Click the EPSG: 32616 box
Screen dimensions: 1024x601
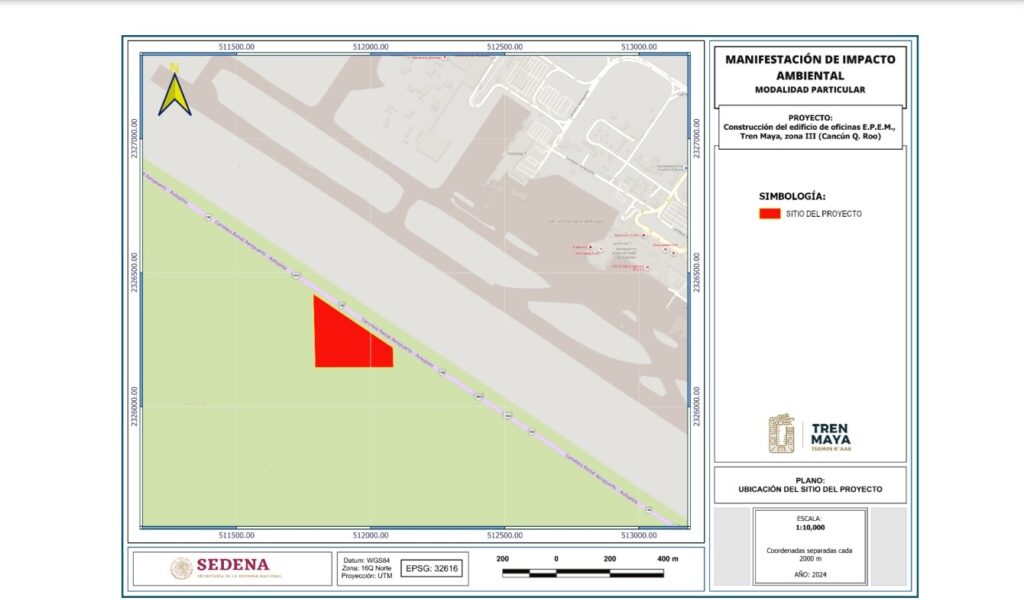432,568
